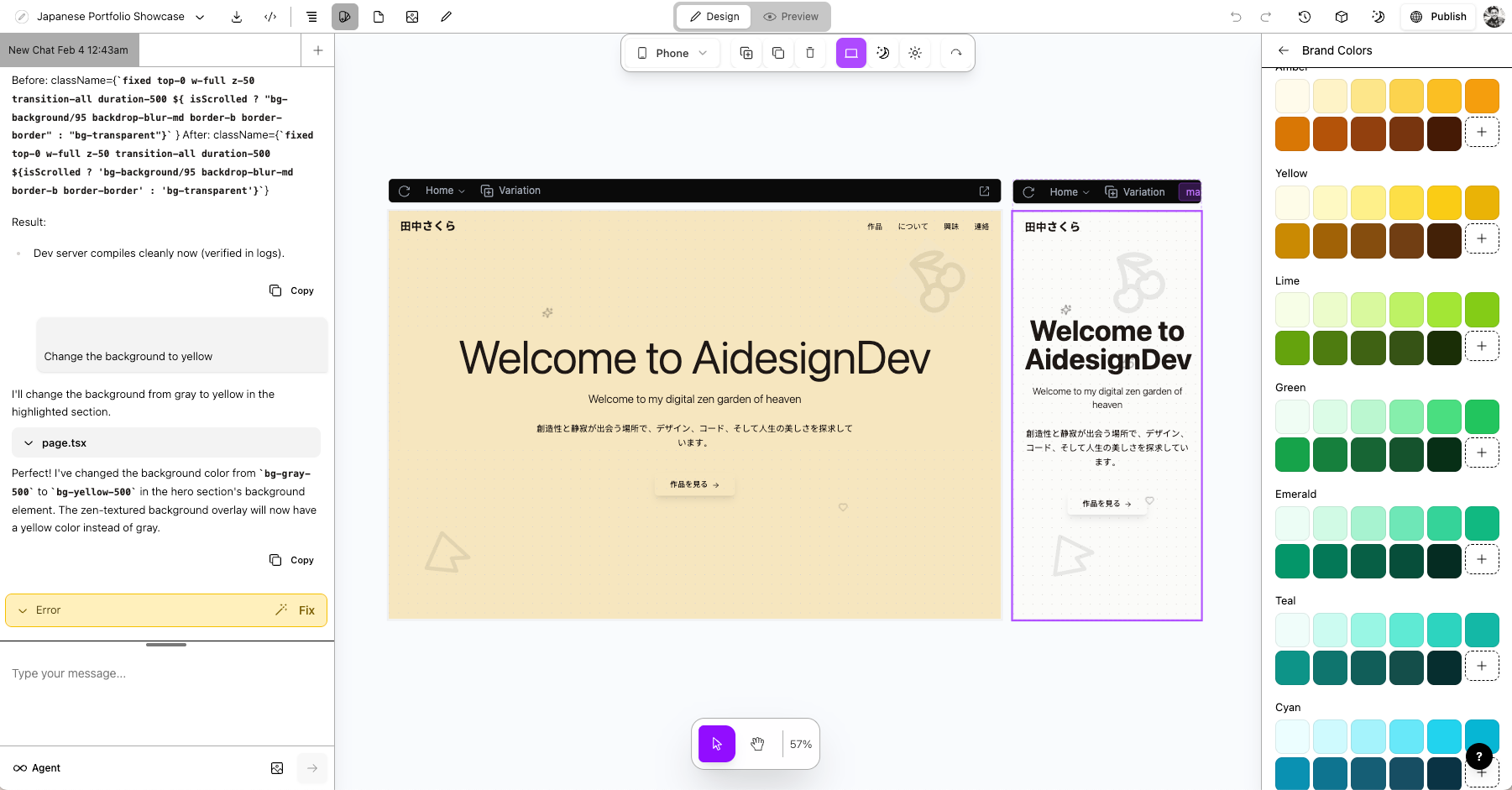Open the Phone device dropdown
Screen dimensions: 1512x790
tap(671, 52)
